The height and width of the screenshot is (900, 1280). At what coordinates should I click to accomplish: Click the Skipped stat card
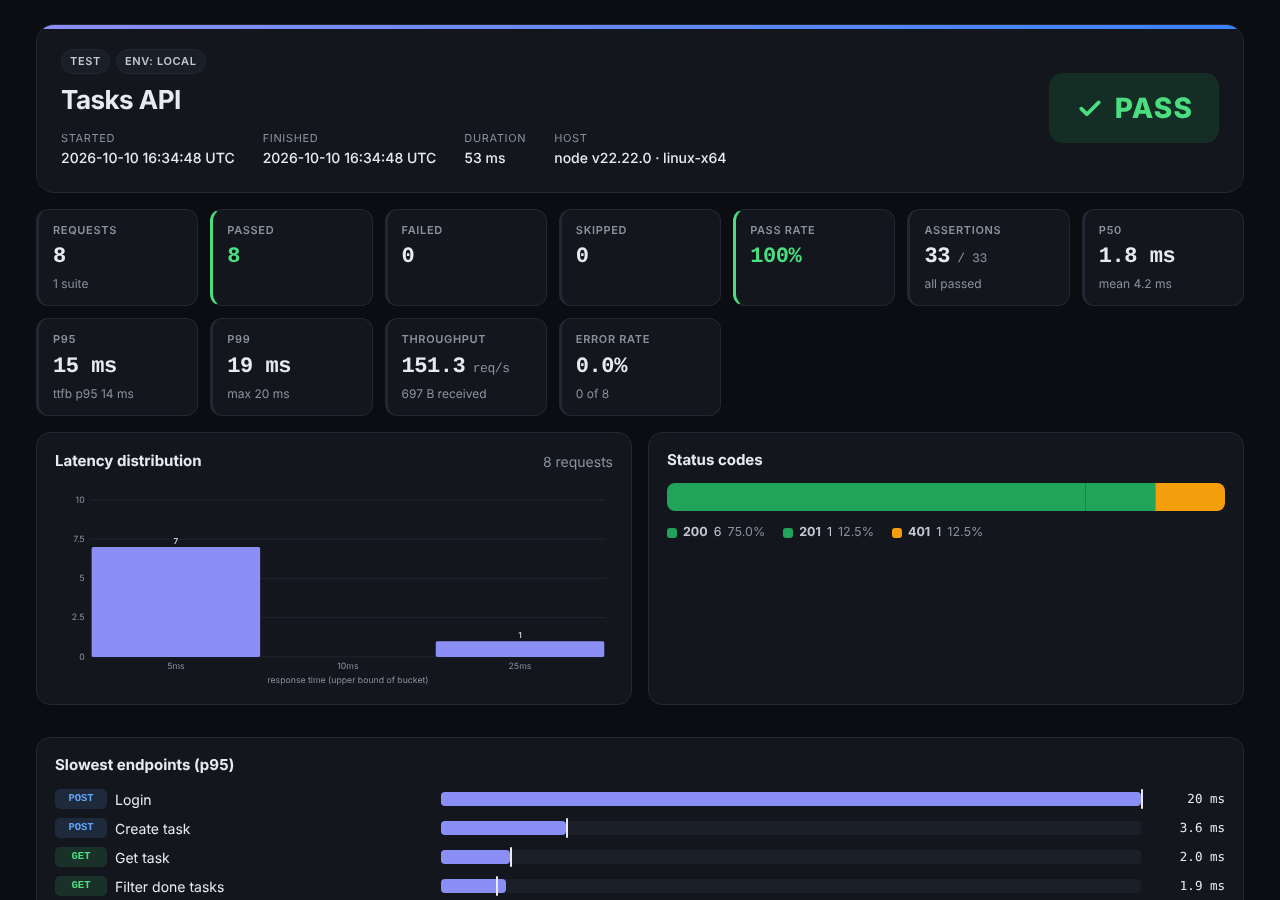pos(640,257)
